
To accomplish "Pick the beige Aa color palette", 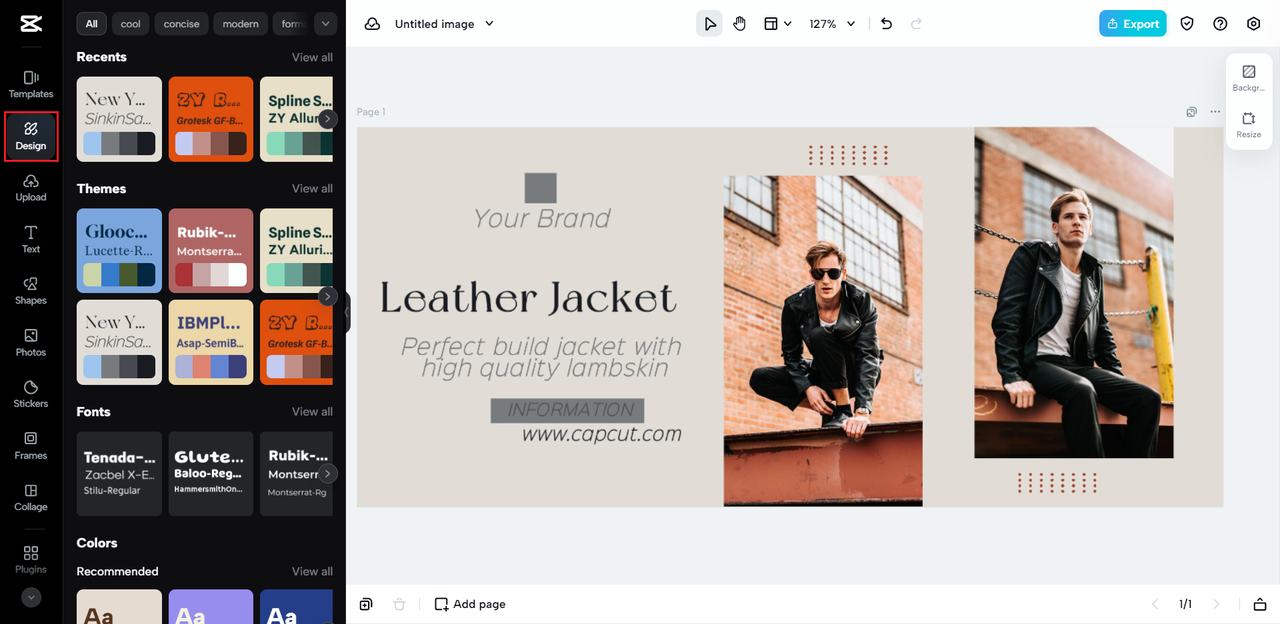I will tap(119, 607).
